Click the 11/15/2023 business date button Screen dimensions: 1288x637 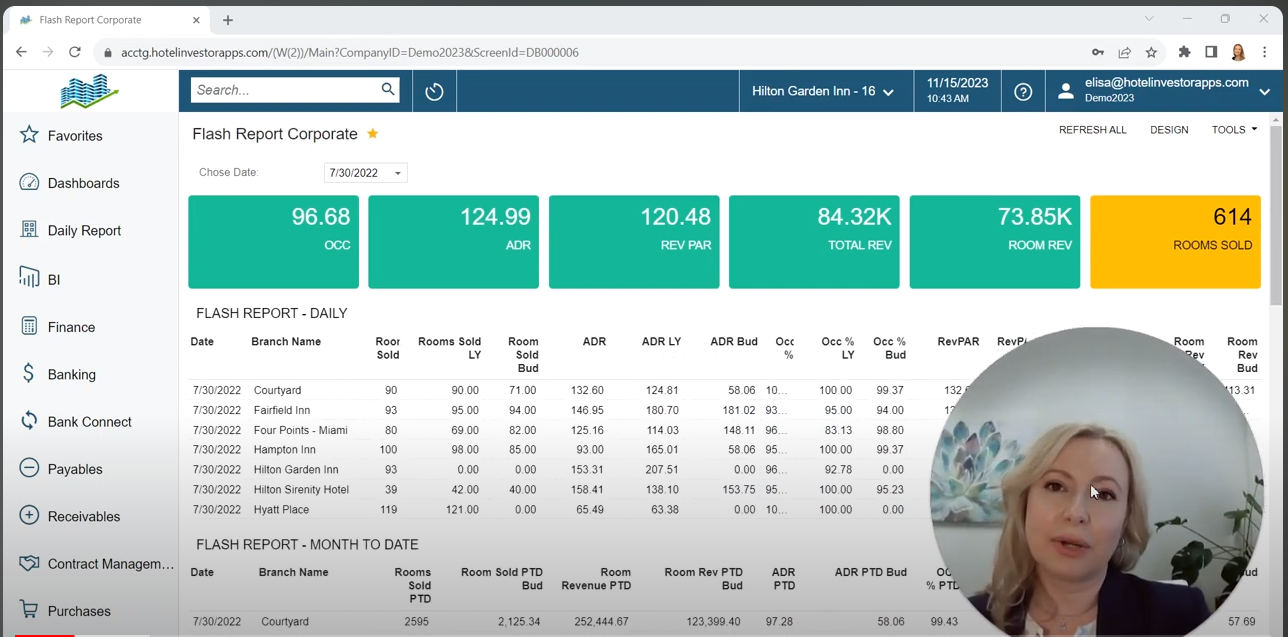click(x=957, y=91)
